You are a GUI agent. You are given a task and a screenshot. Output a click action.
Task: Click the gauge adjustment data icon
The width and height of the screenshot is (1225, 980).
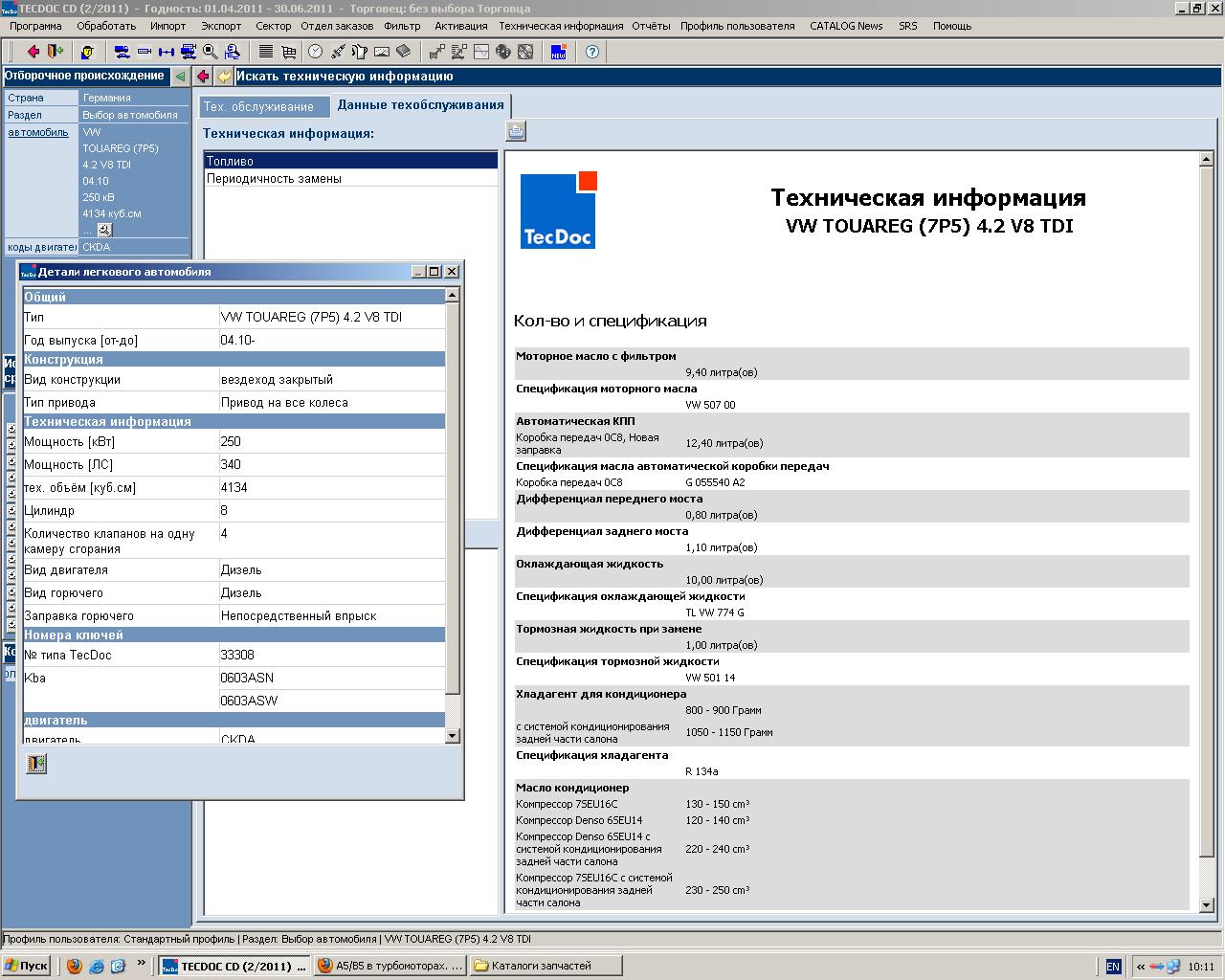point(382,52)
